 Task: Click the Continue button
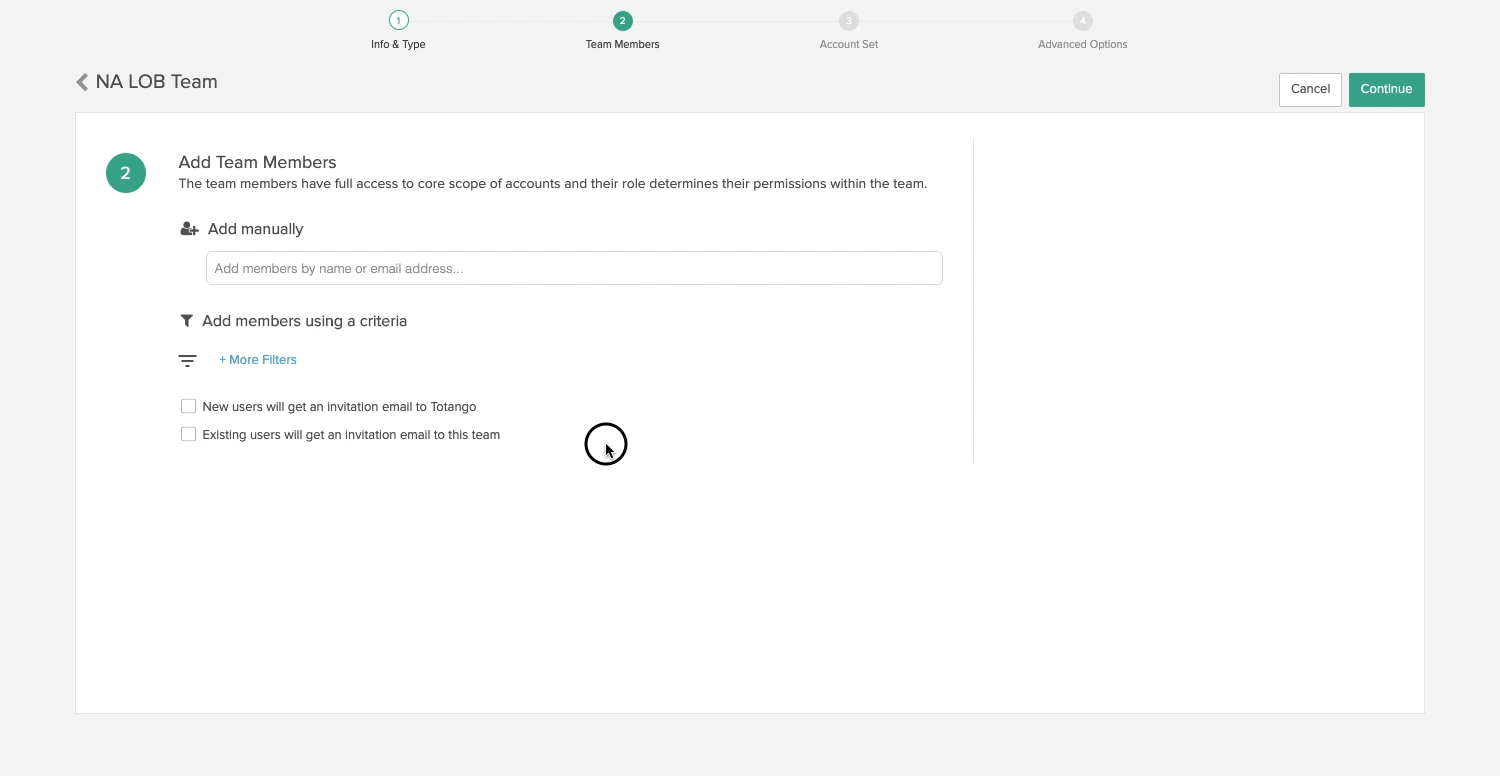[1386, 89]
